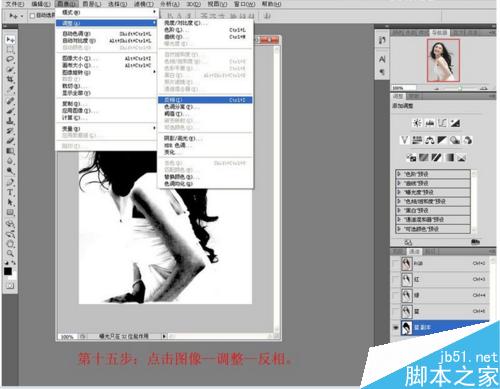Select the Brush tool
The width and height of the screenshot is (500, 389).
click(x=10, y=111)
